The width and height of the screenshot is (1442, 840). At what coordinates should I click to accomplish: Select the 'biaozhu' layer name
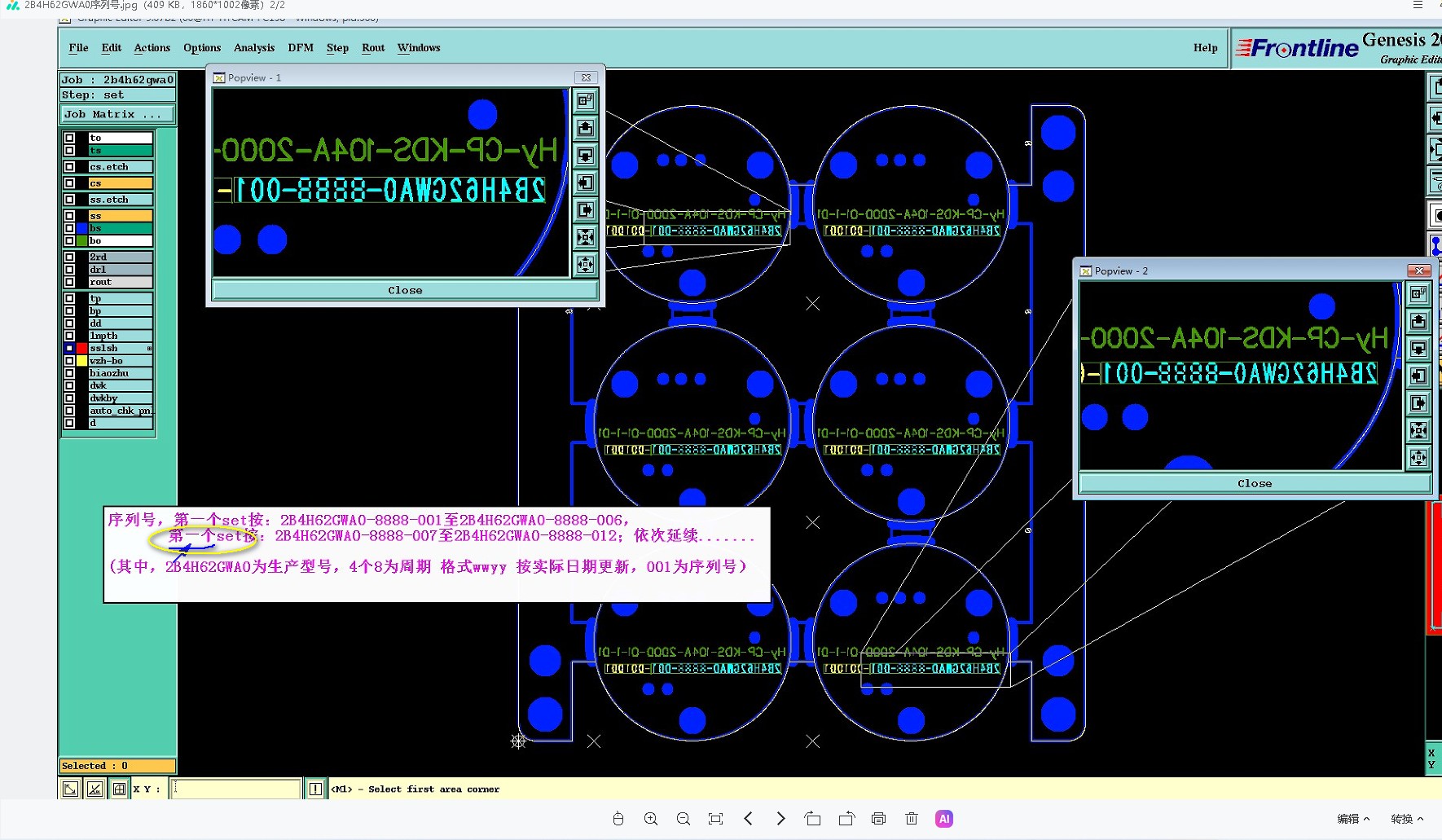121,373
